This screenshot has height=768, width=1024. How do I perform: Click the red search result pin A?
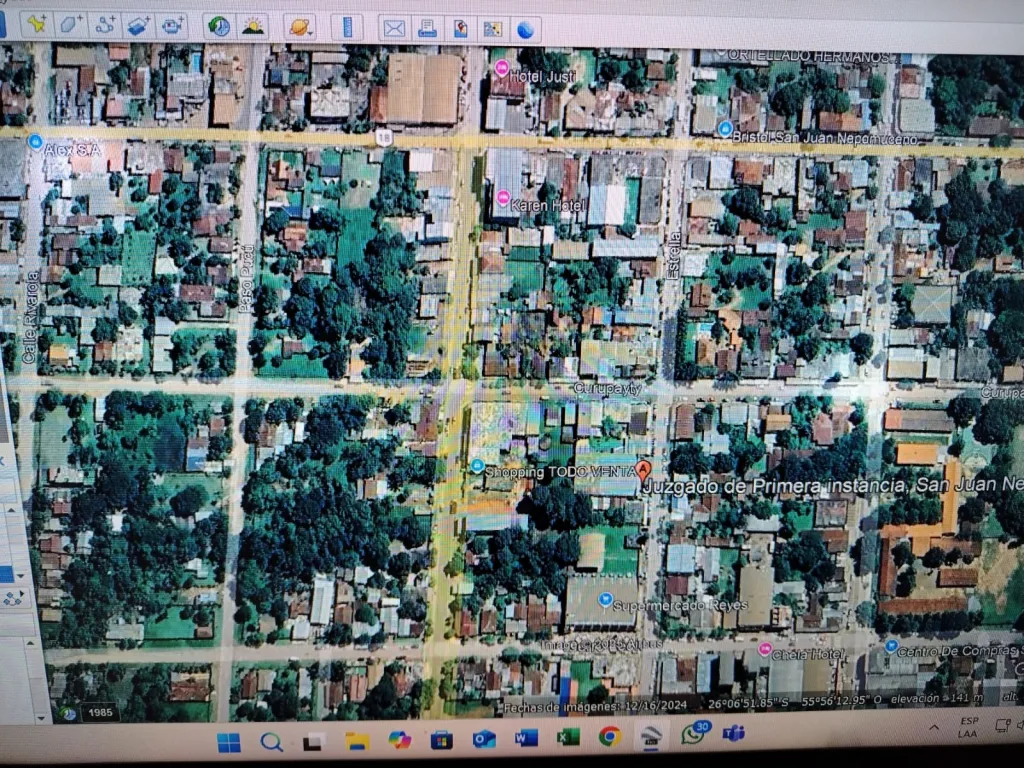click(x=643, y=470)
